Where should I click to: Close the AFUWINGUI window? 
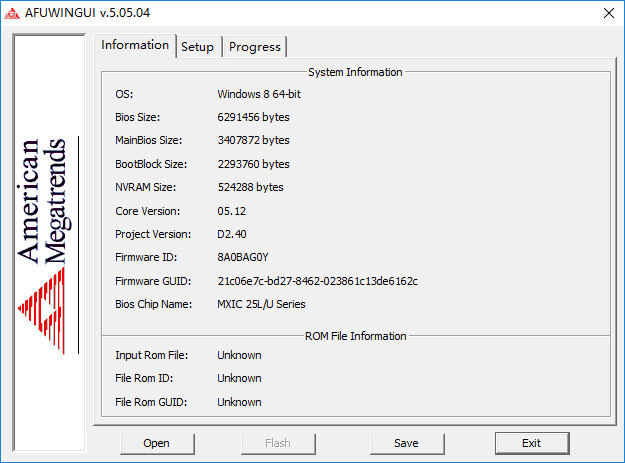click(609, 13)
